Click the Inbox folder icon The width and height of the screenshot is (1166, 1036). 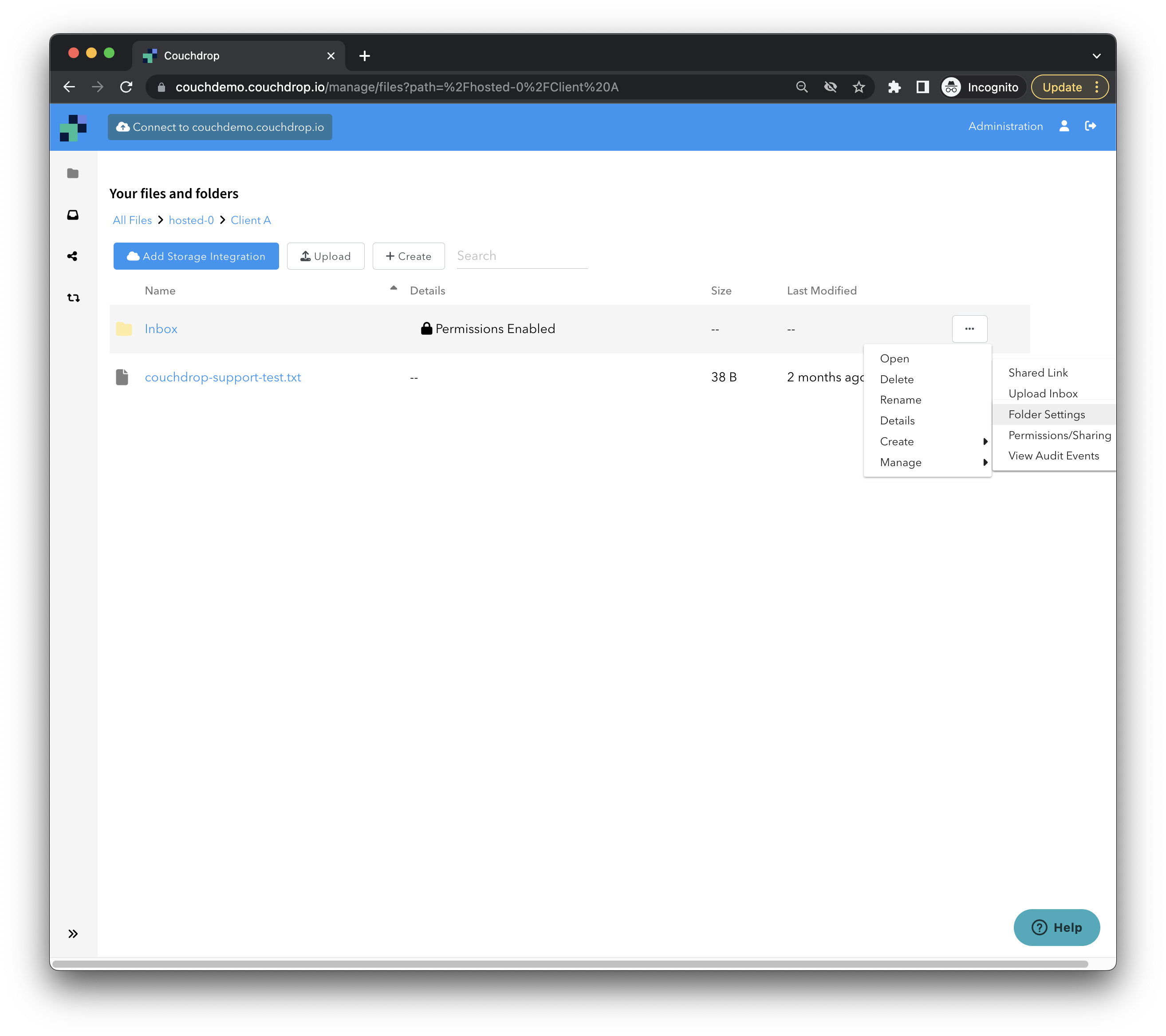pos(124,329)
